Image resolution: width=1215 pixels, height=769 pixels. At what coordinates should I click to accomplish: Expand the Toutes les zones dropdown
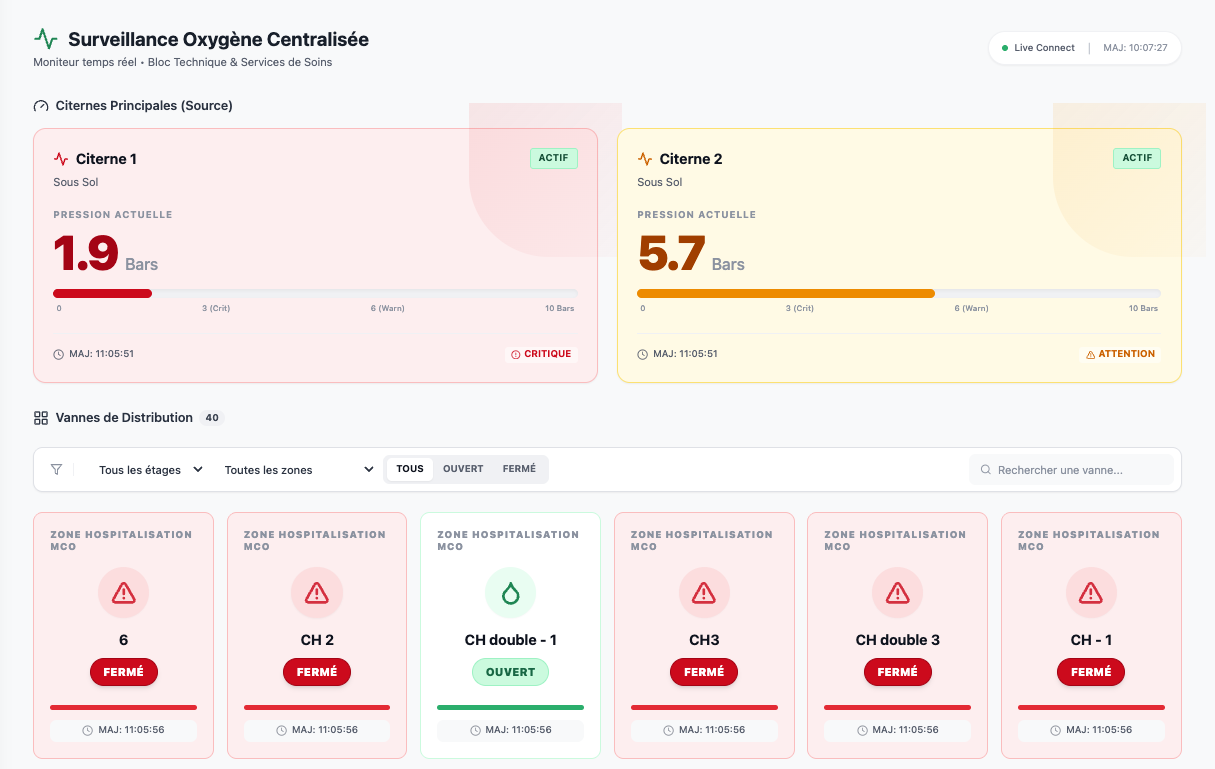pos(298,470)
